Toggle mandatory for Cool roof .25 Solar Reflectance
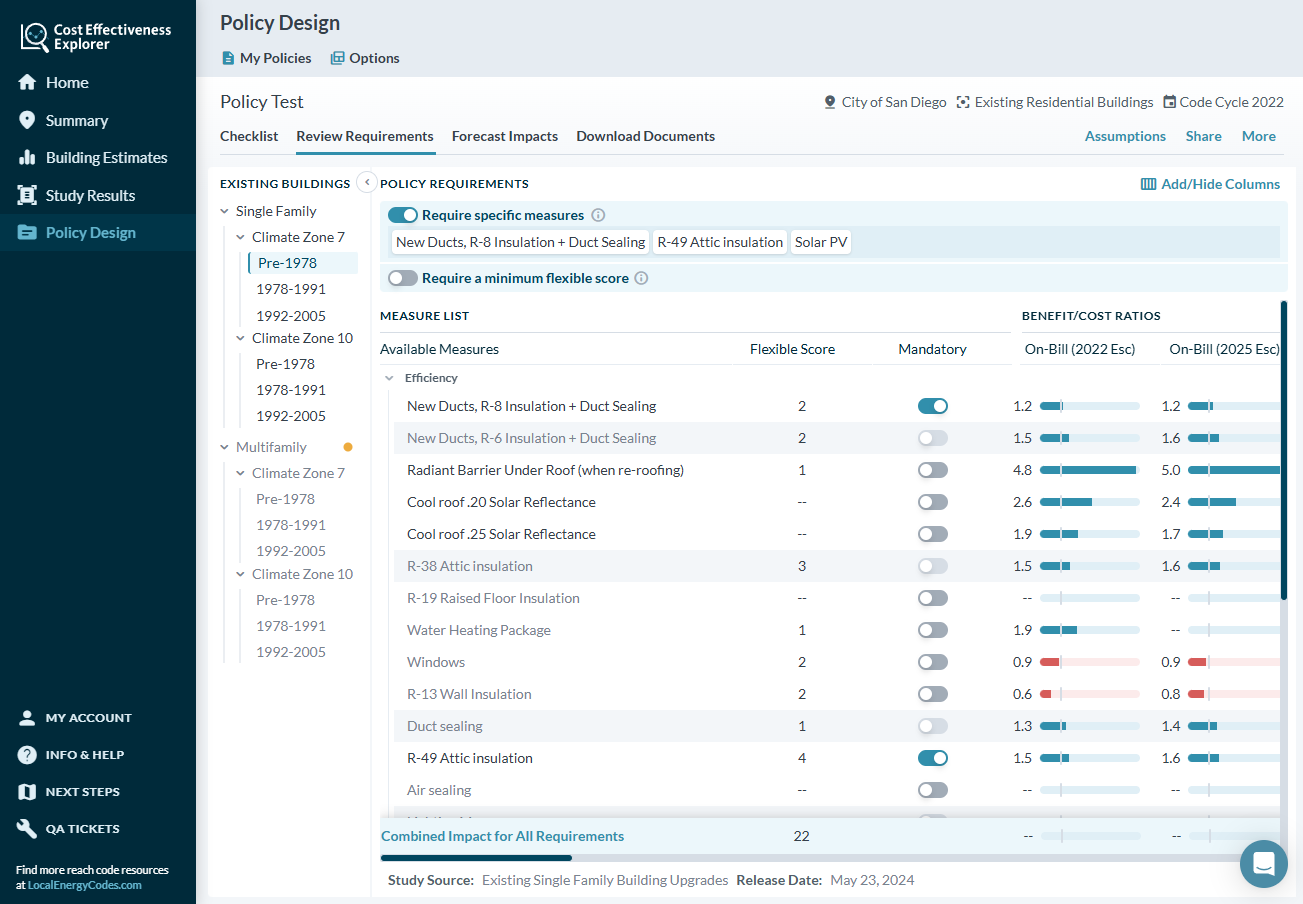This screenshot has height=904, width=1303. pos(933,534)
